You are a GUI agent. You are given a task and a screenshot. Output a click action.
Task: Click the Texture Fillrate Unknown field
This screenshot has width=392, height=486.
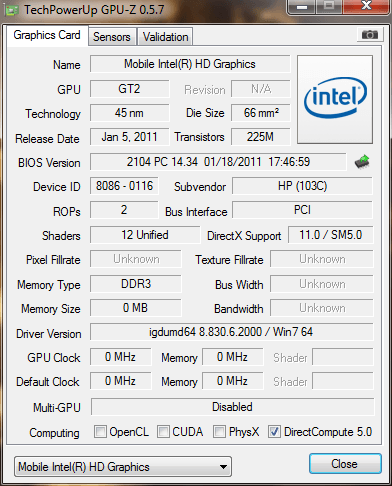click(322, 259)
